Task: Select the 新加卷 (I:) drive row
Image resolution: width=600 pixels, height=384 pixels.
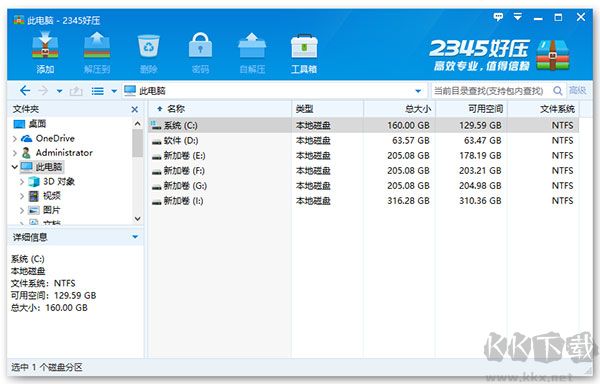Action: (x=364, y=201)
